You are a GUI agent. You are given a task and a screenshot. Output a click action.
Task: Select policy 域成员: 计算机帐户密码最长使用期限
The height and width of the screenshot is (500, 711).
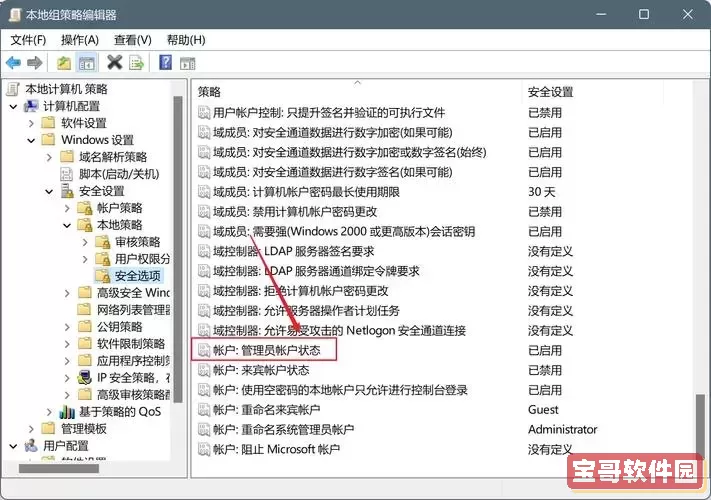coord(306,192)
